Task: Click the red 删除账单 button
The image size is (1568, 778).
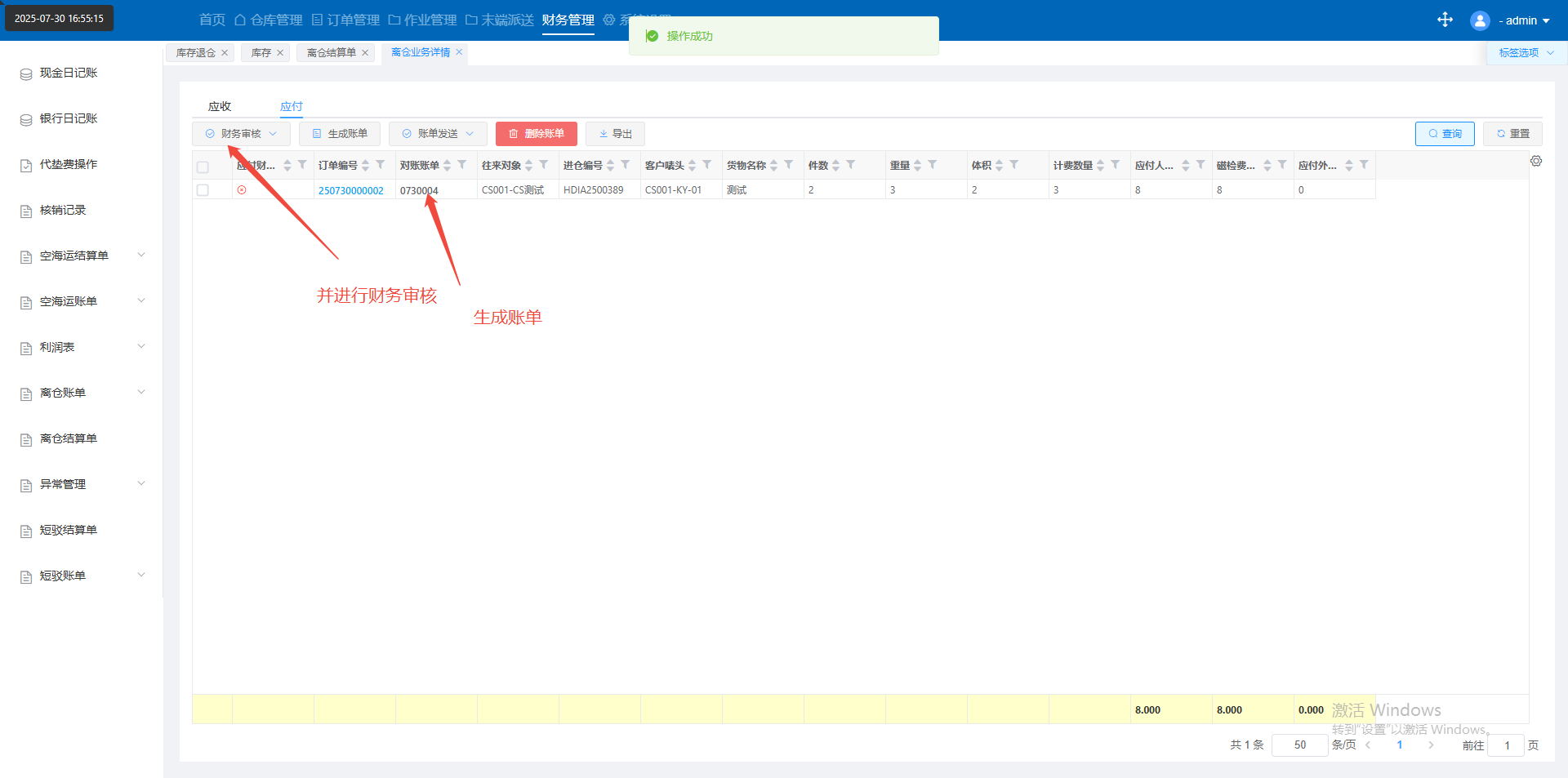Action: [536, 134]
